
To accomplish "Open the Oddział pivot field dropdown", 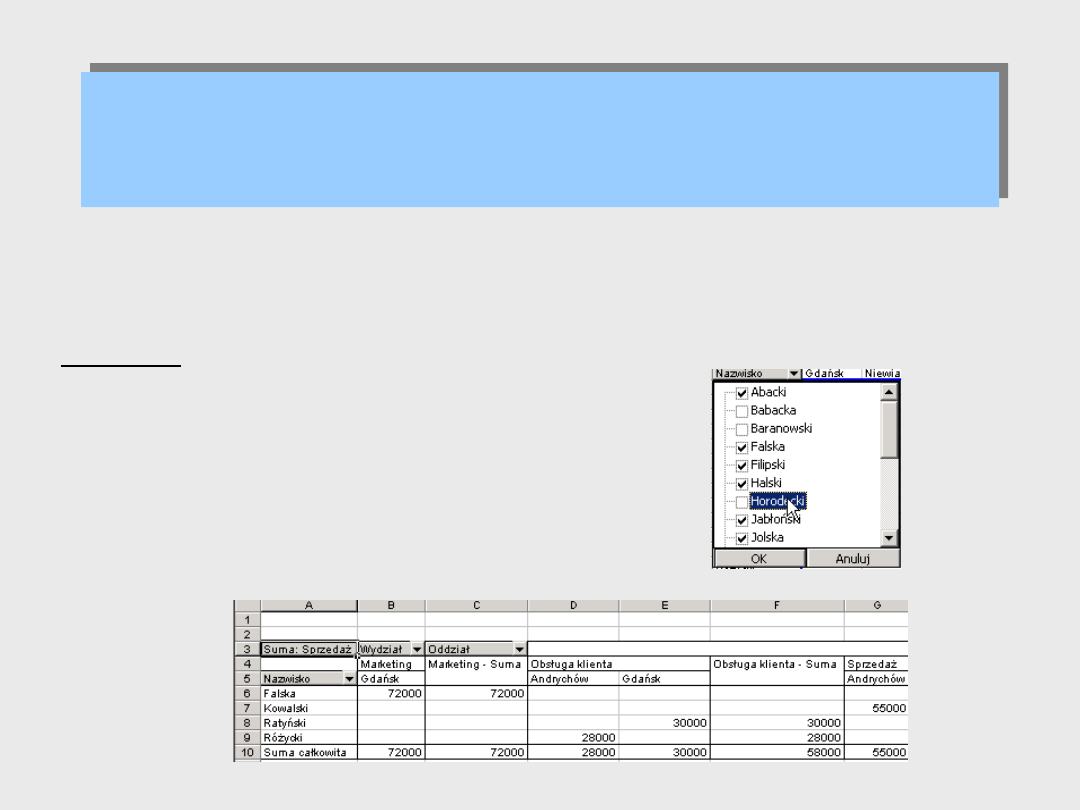I will click(x=519, y=649).
